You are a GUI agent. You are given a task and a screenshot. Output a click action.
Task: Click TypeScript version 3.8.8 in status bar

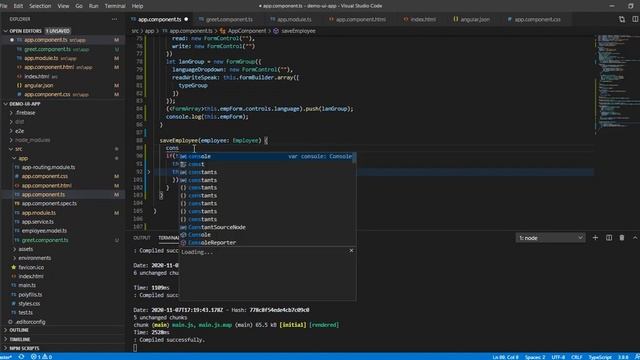click(x=623, y=357)
